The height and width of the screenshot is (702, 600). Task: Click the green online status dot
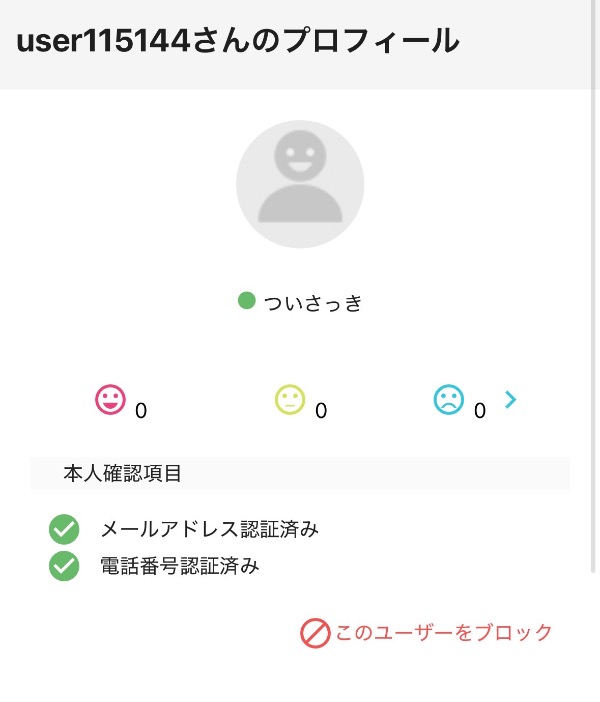[247, 300]
